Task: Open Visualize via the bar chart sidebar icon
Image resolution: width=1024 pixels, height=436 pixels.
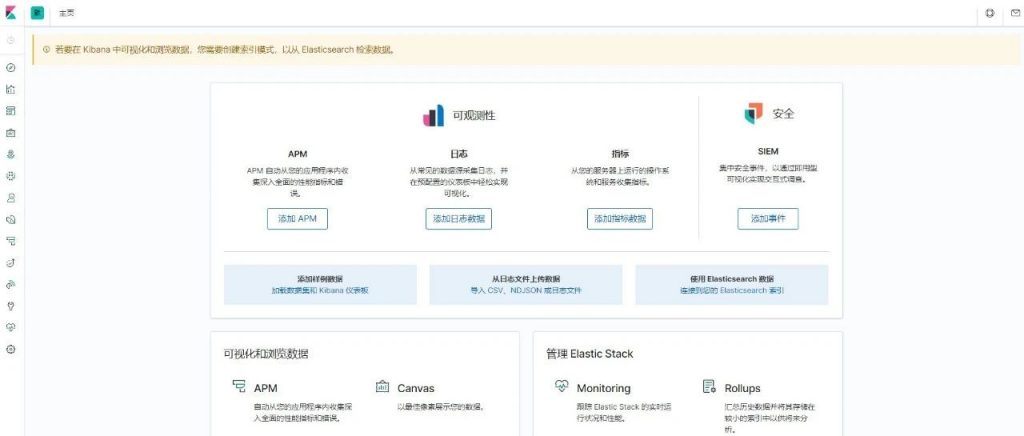Action: coord(11,89)
